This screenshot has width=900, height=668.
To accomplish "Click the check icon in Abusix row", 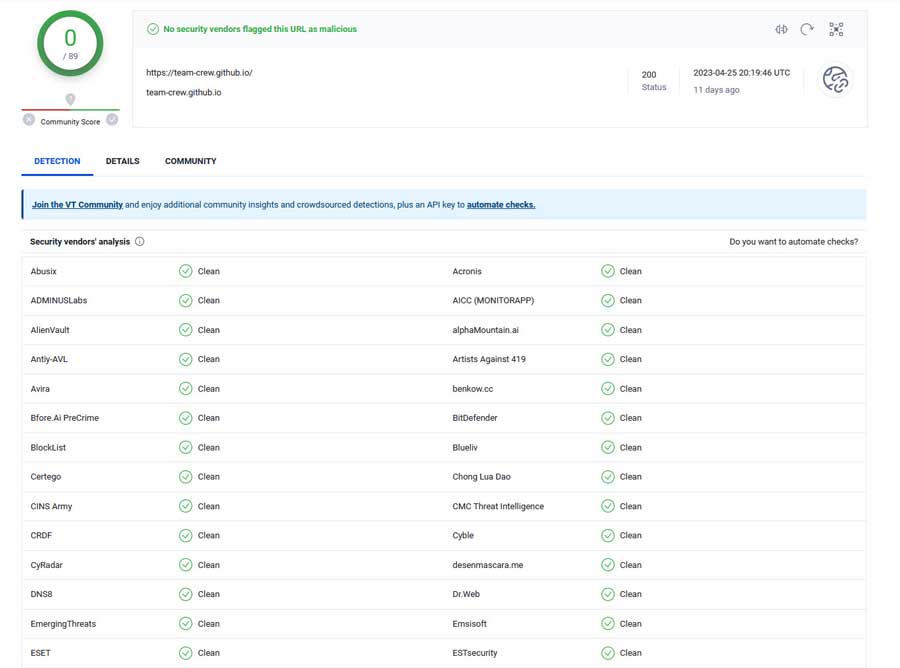I will point(185,271).
